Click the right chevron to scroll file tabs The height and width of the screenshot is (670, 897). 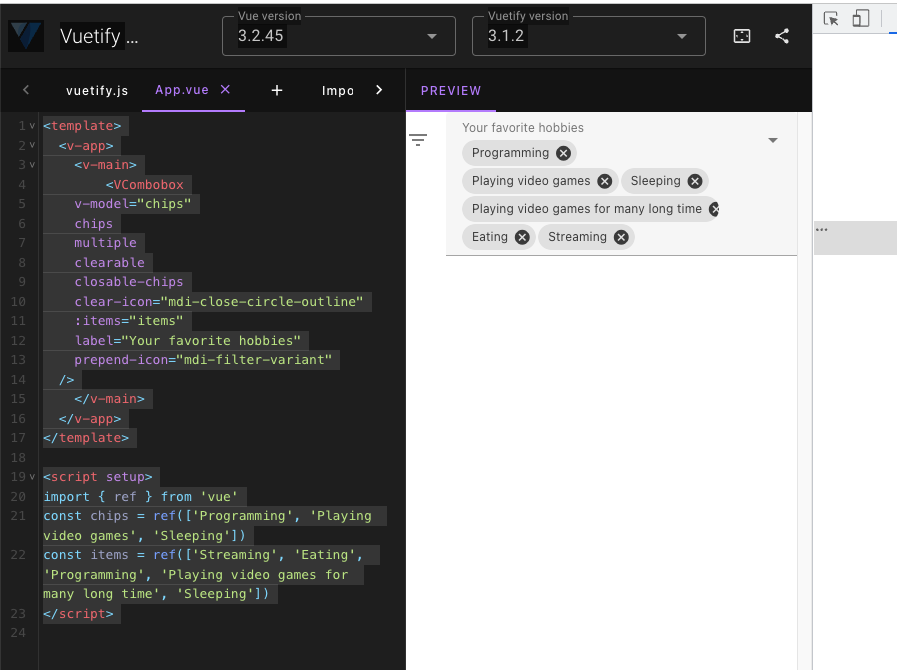click(x=378, y=90)
